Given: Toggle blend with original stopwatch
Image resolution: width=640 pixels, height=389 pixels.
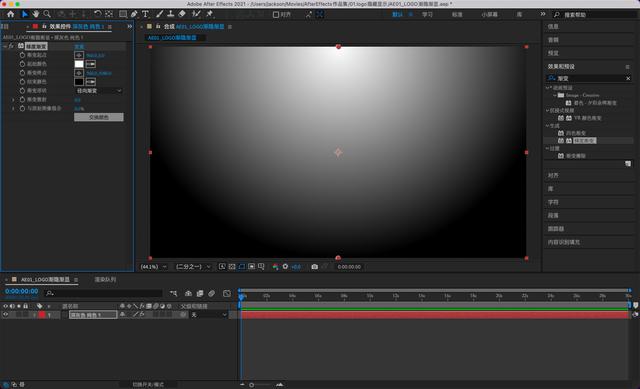Looking at the screenshot, I should [22, 109].
